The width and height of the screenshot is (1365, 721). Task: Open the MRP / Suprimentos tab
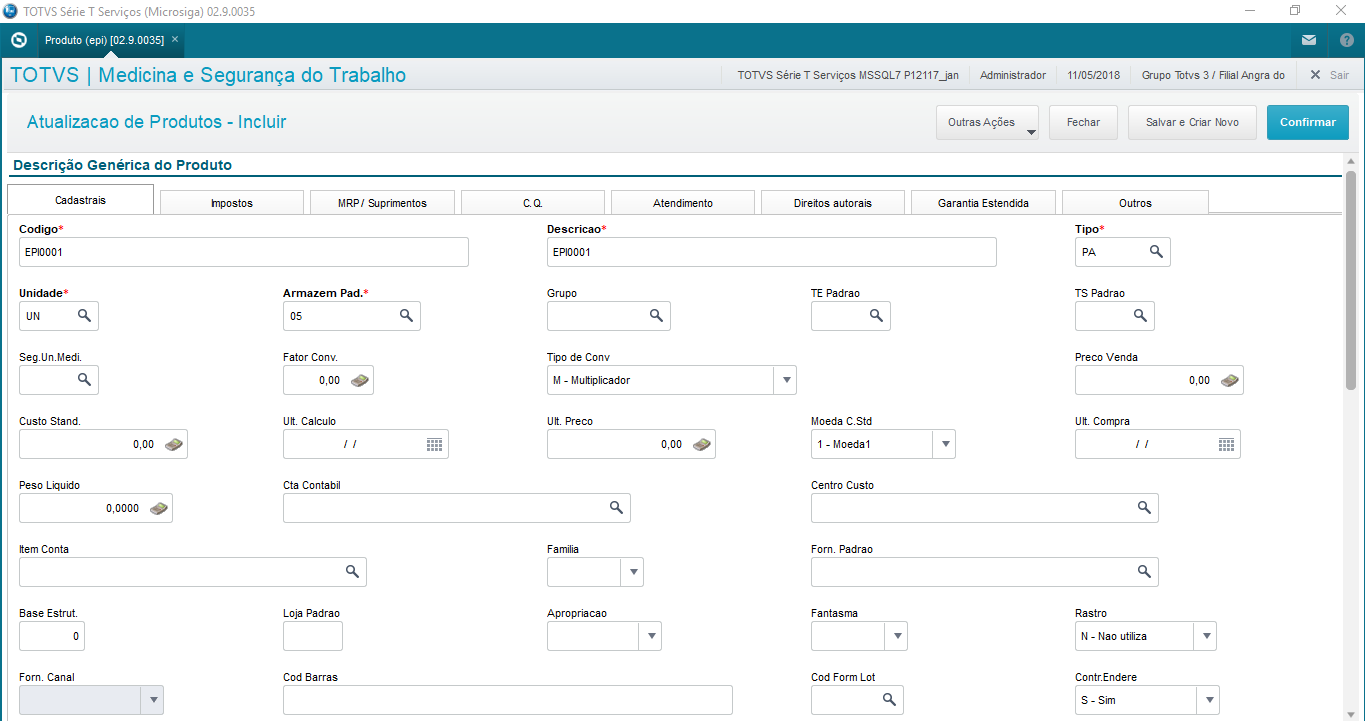[382, 203]
